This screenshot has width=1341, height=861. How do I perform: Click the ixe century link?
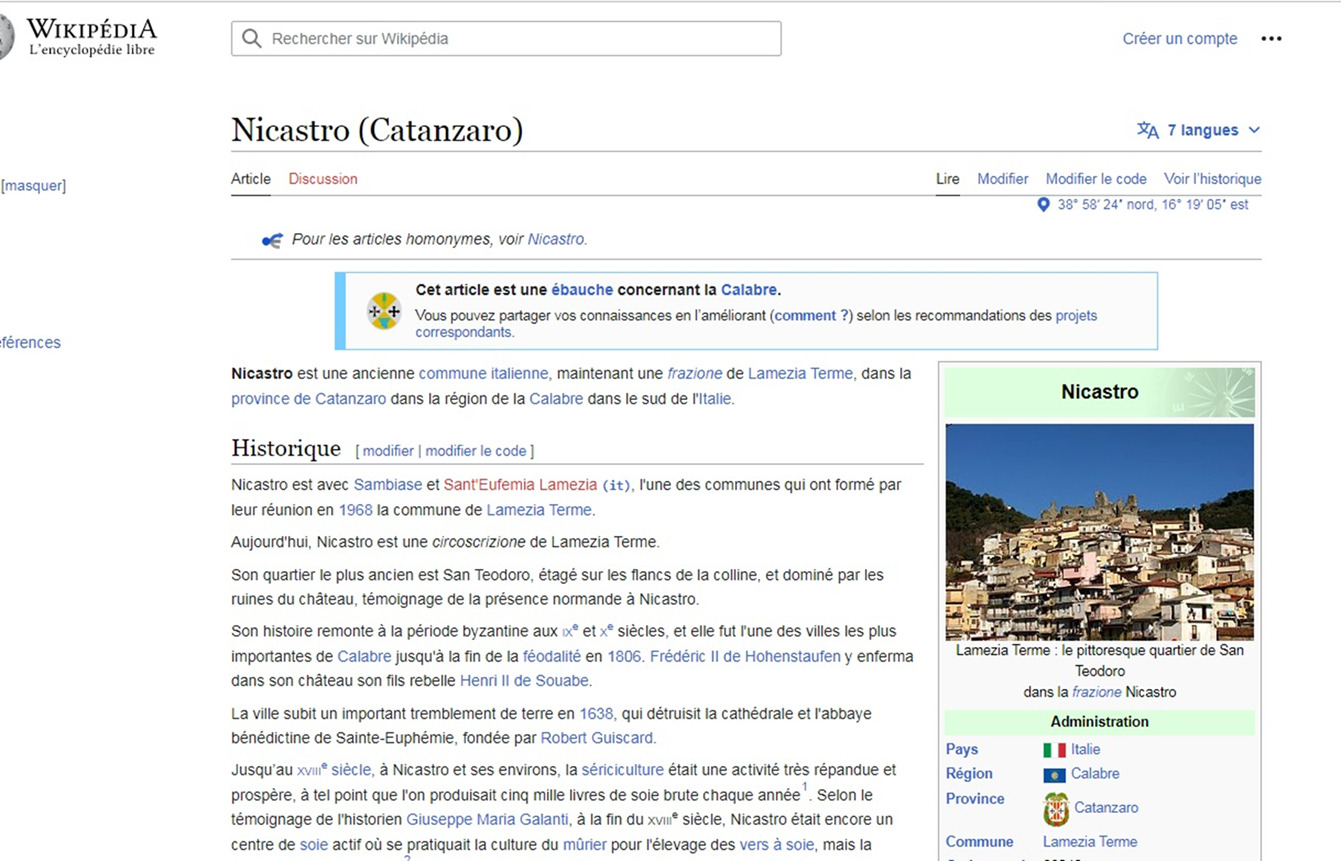click(570, 631)
